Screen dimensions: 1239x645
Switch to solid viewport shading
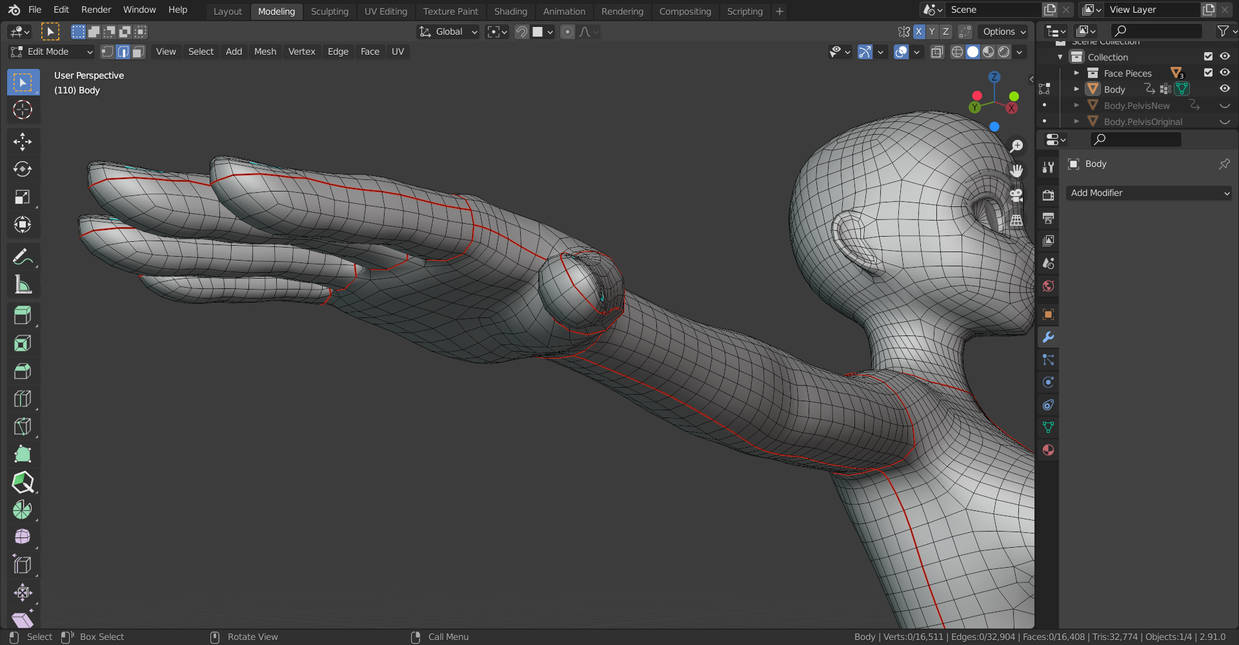973,52
